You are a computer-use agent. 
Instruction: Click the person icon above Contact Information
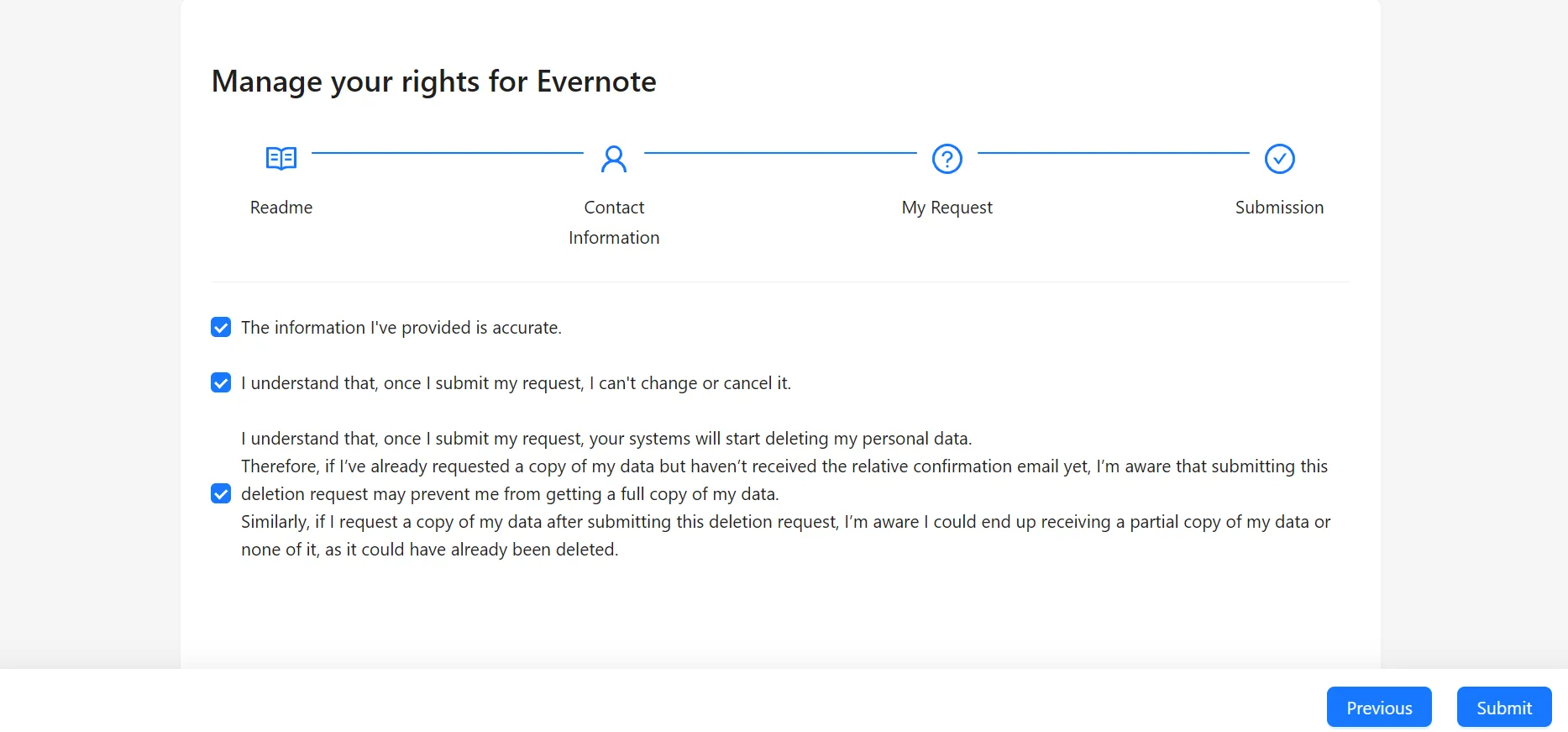(x=614, y=158)
